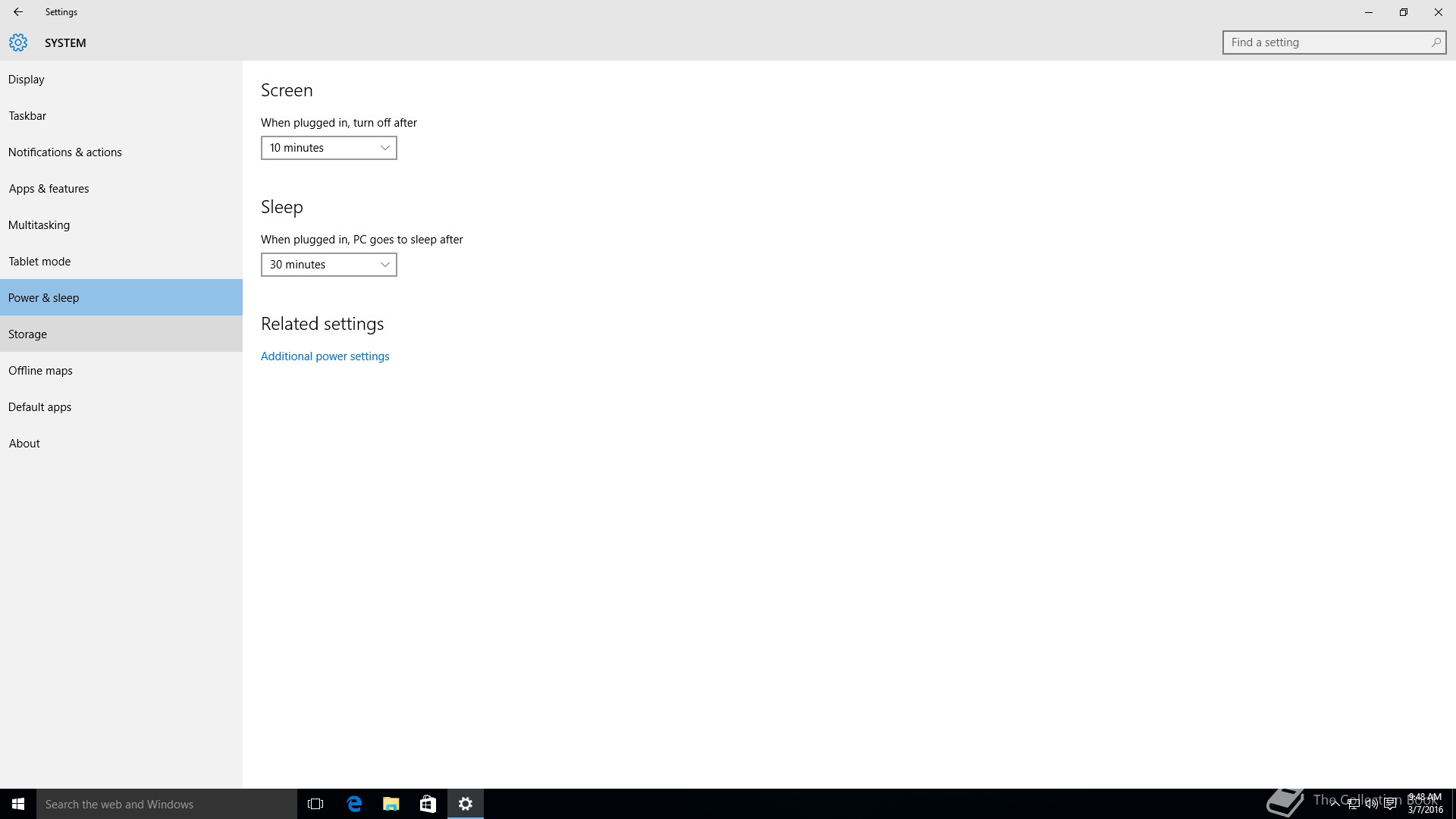Click the Windows Start button
The height and width of the screenshot is (819, 1456).
18,804
